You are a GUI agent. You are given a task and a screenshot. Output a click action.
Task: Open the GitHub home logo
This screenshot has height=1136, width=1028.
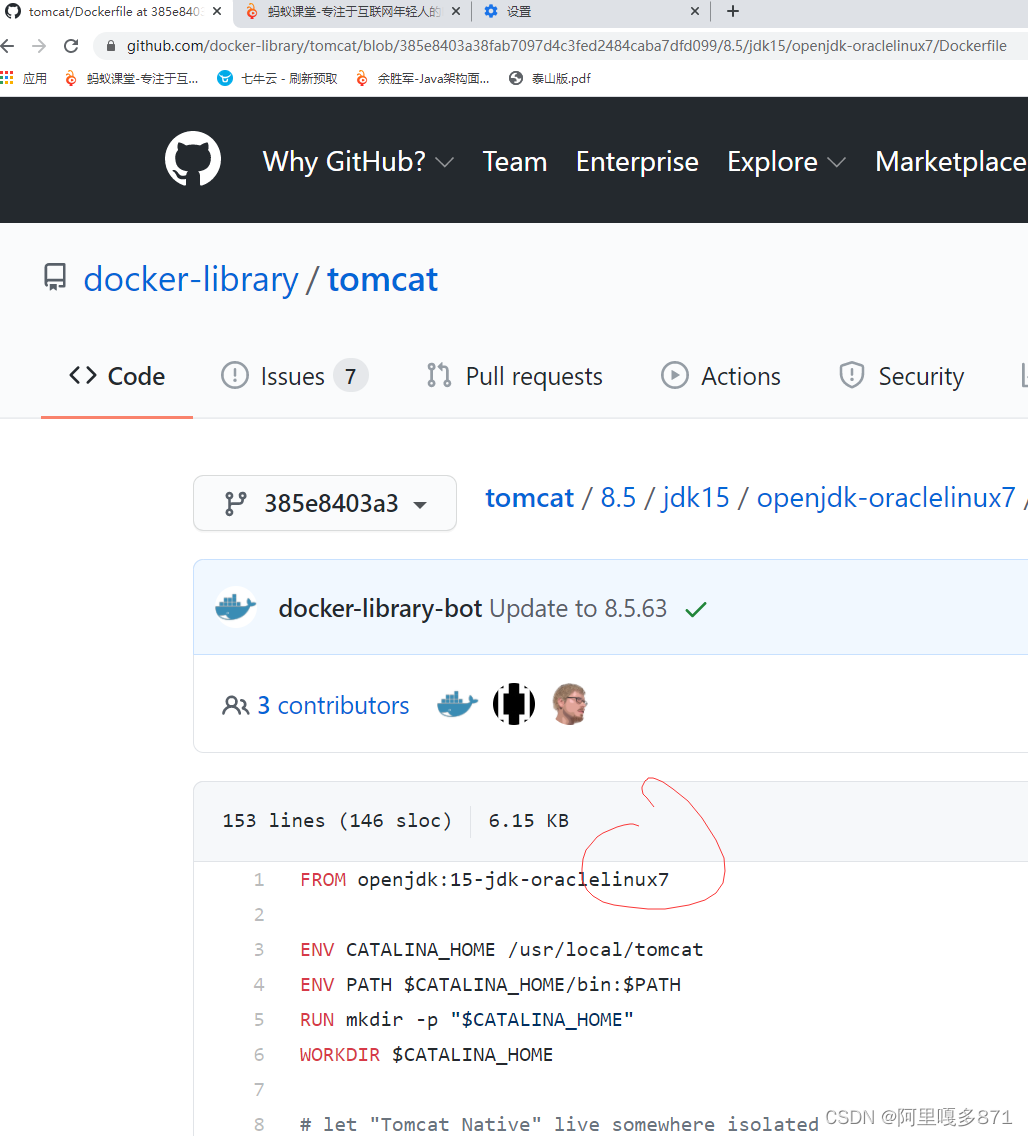pos(193,159)
